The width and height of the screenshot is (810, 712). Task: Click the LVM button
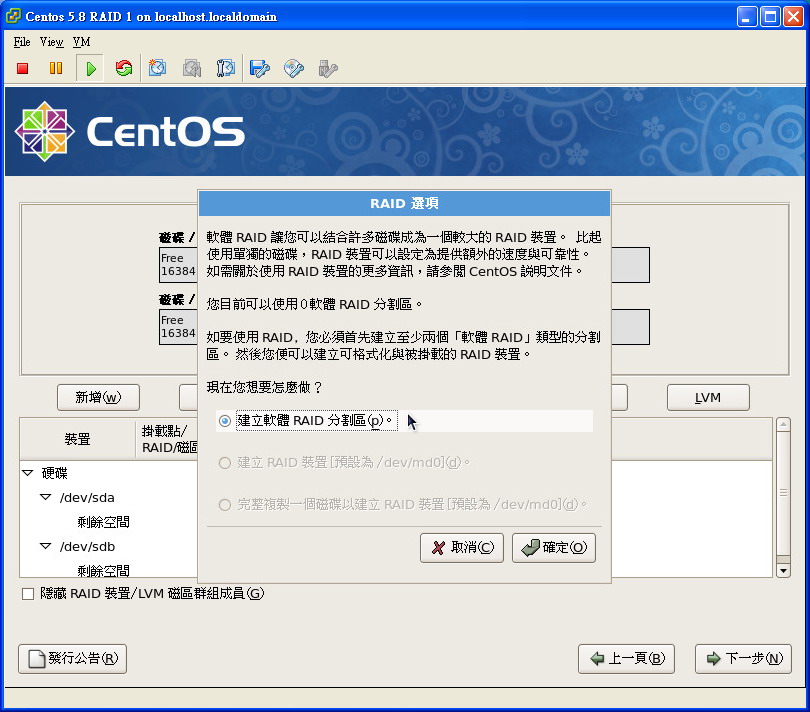coord(708,397)
